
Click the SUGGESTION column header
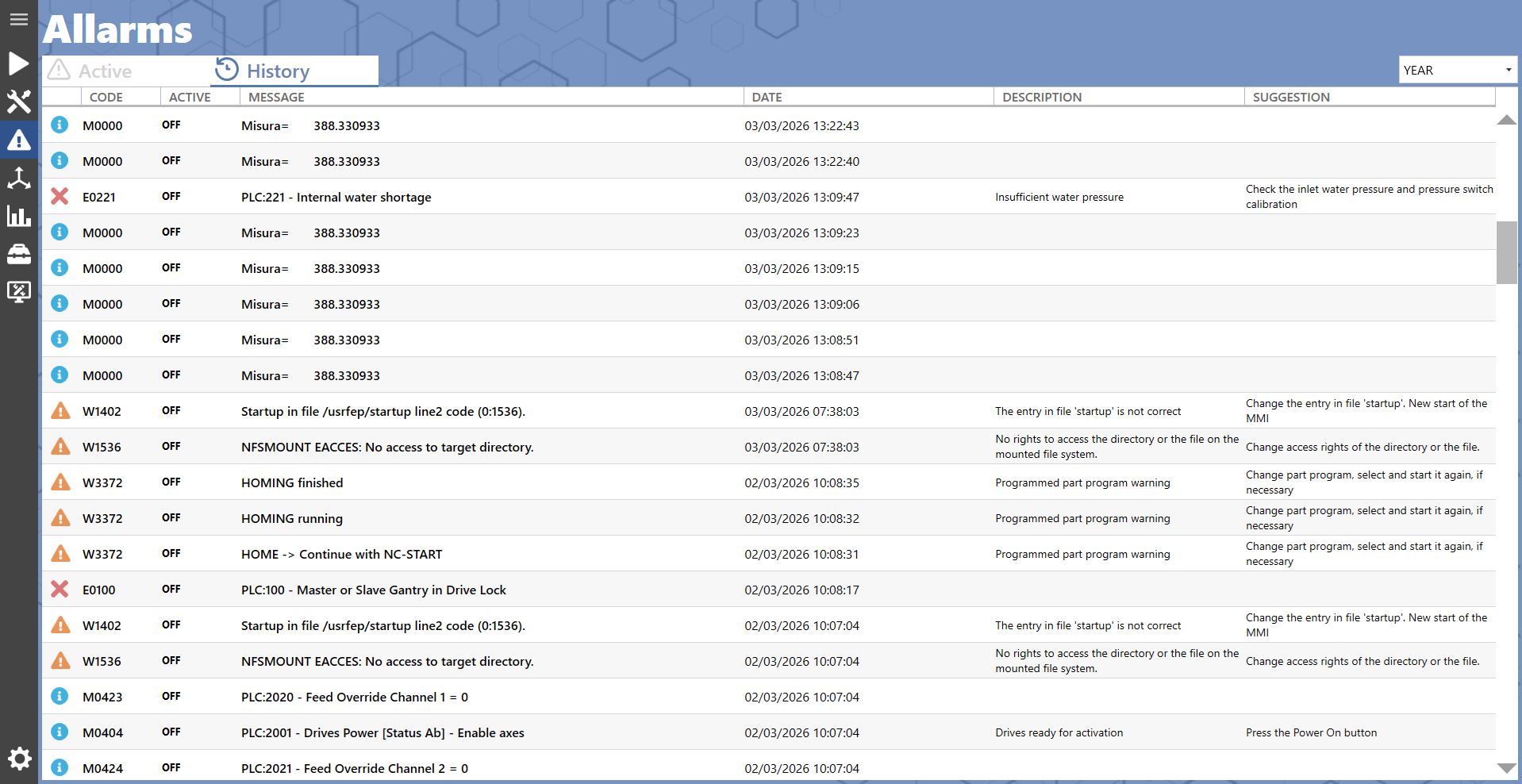click(1370, 97)
